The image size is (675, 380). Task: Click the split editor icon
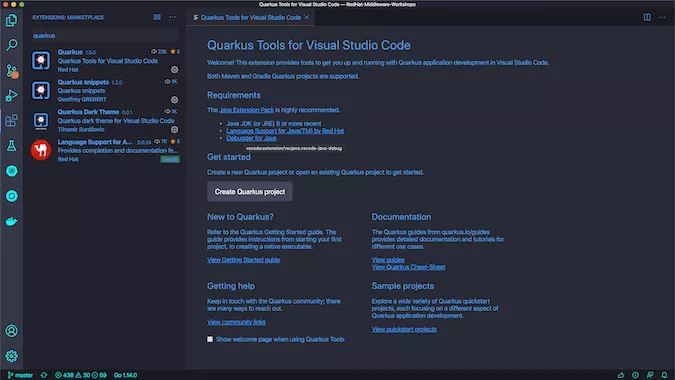pos(647,17)
